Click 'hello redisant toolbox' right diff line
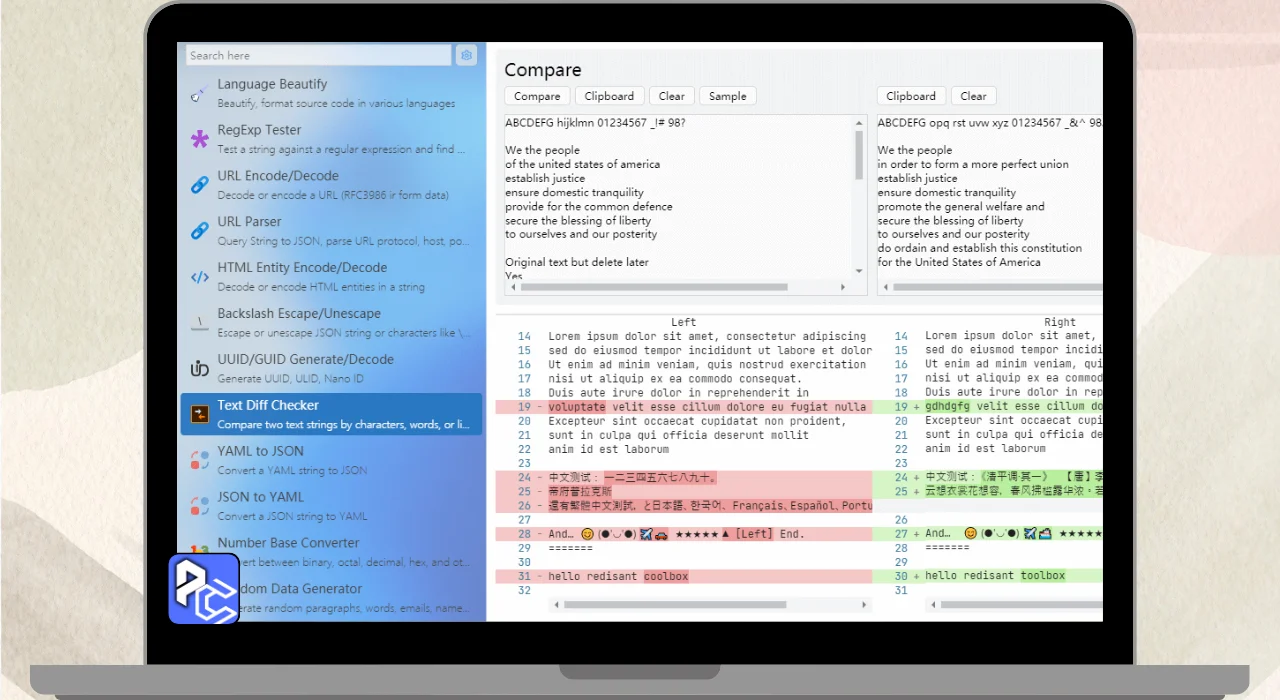 click(995, 576)
